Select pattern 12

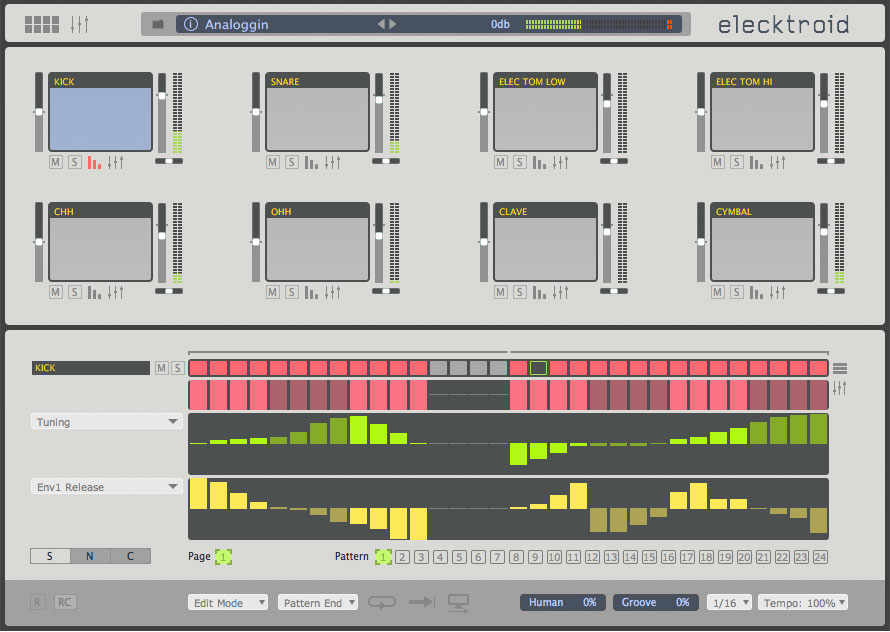pos(592,557)
